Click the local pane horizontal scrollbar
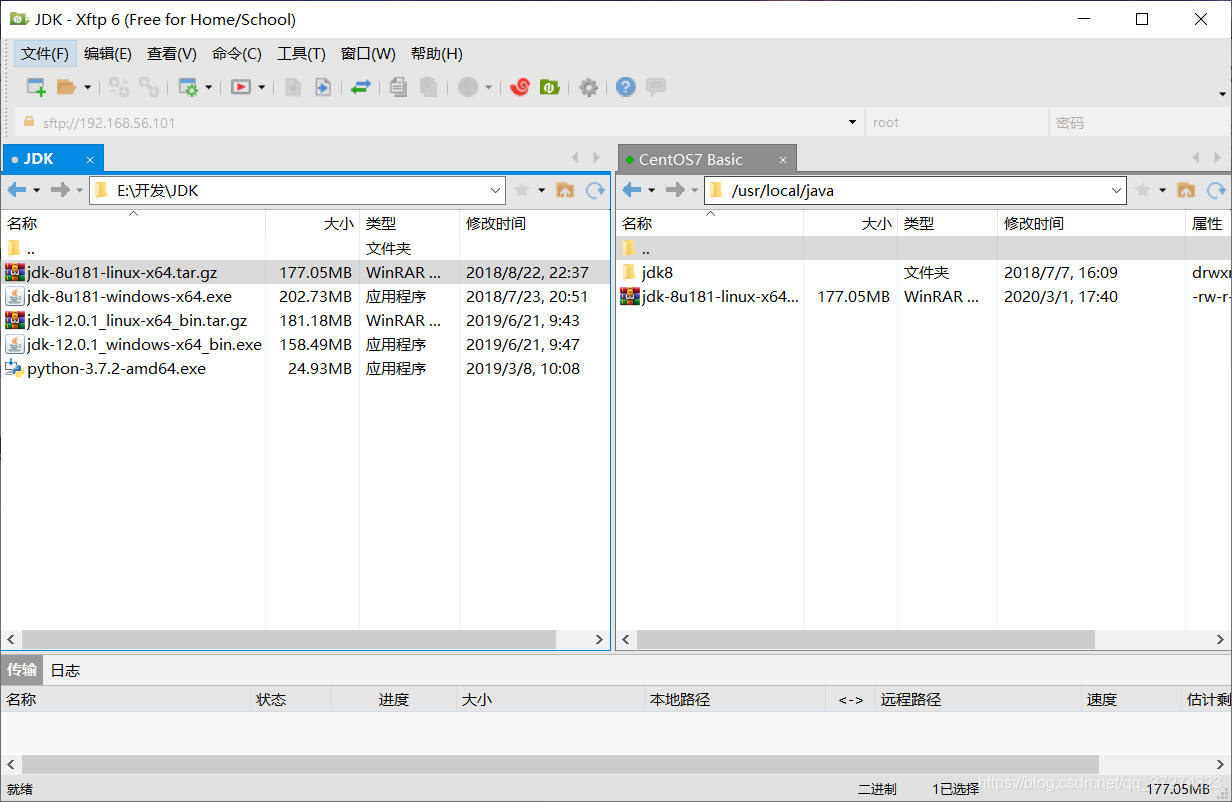 coord(288,639)
